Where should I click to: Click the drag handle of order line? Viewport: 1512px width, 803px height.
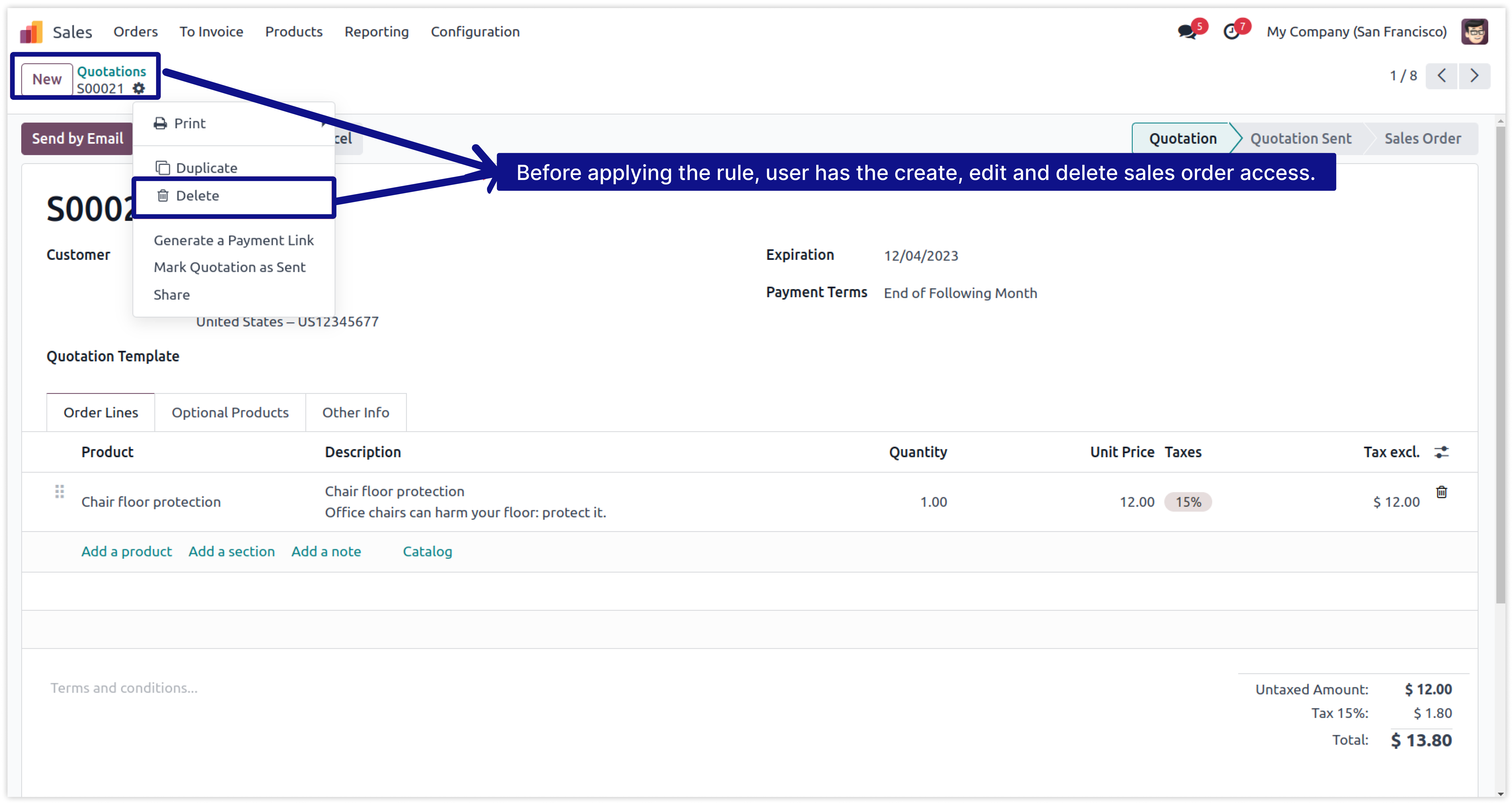click(59, 492)
